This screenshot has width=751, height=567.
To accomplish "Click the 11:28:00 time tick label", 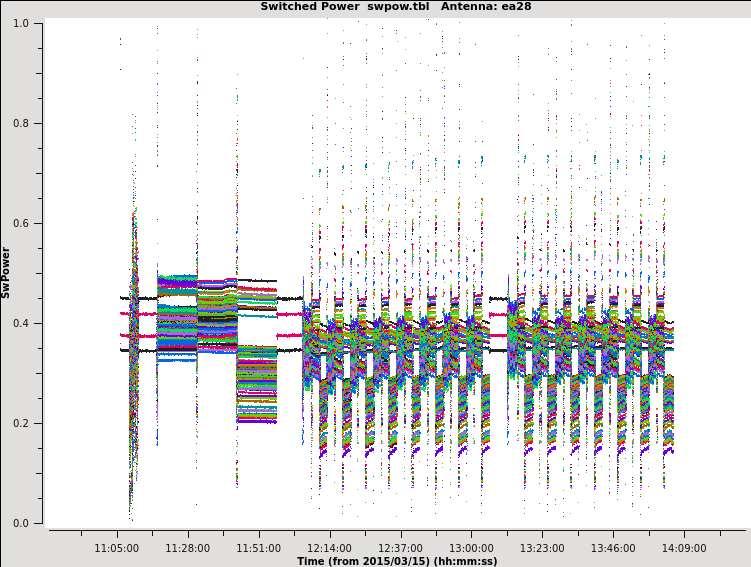I will click(188, 548).
